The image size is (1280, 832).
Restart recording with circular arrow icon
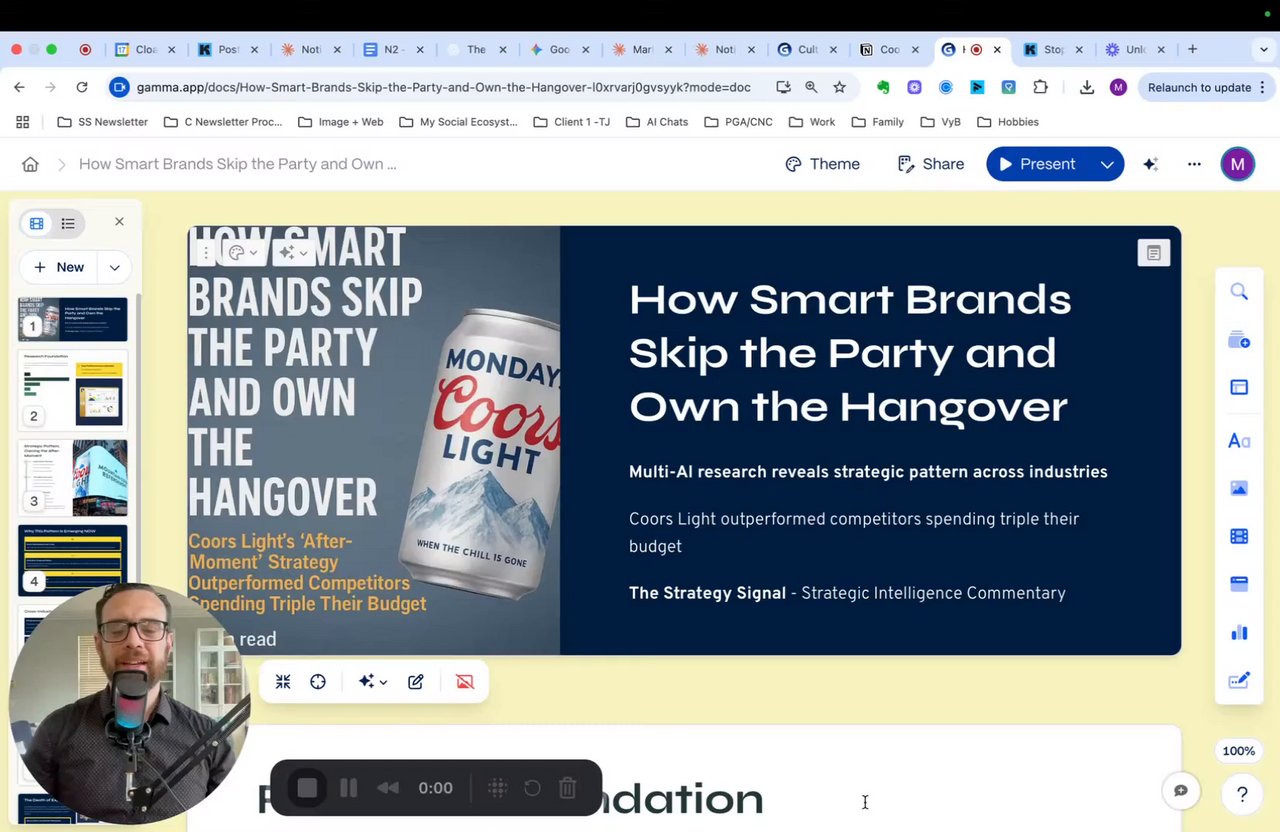click(532, 788)
